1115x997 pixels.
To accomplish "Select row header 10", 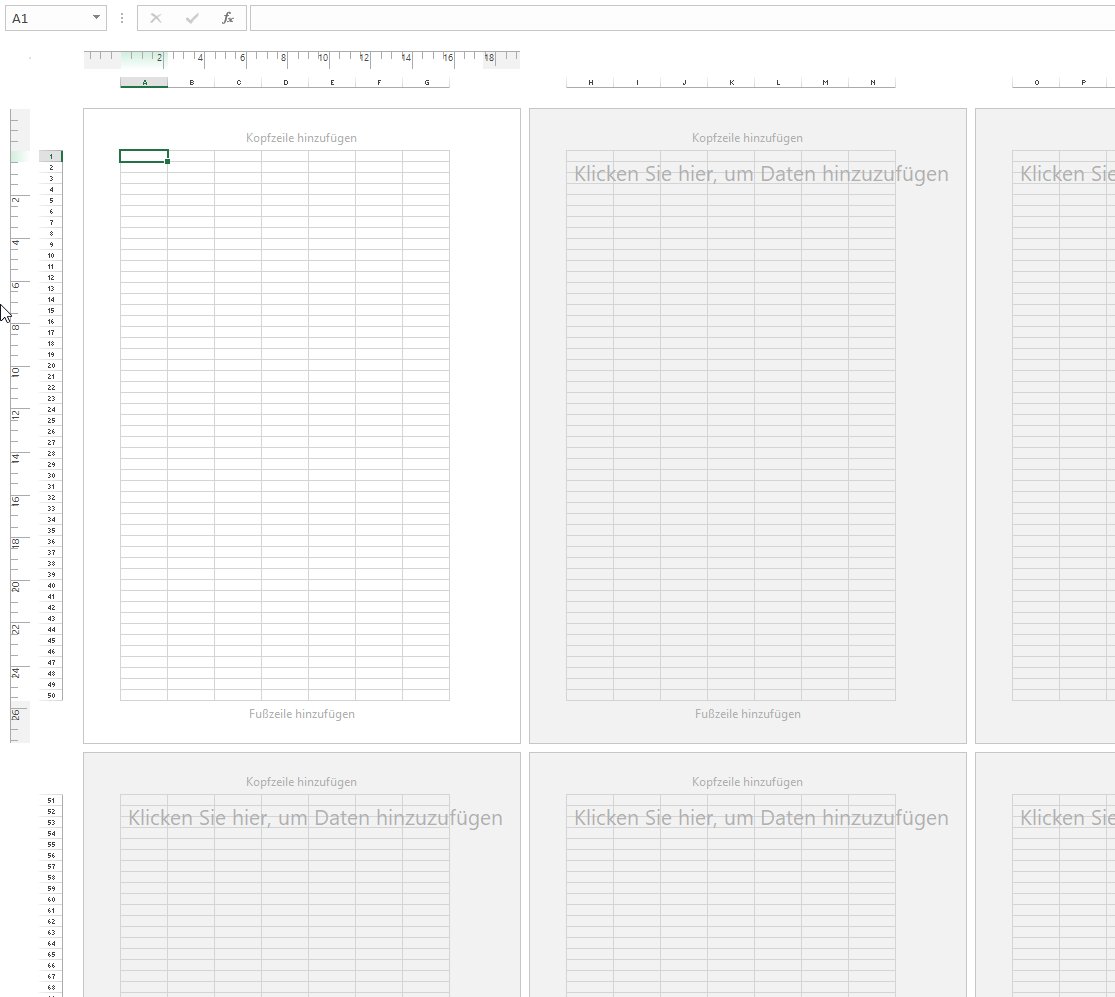I will tap(51, 255).
